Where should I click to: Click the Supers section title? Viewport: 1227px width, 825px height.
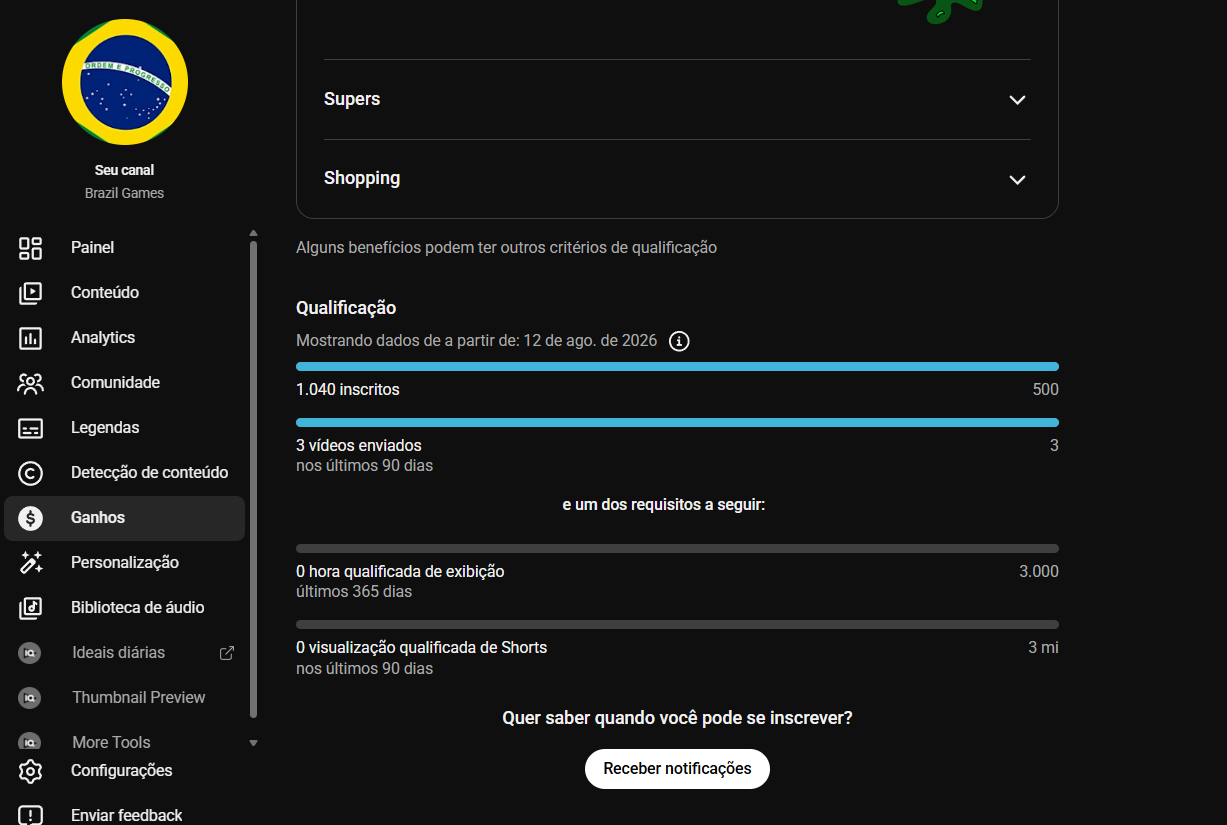click(352, 99)
